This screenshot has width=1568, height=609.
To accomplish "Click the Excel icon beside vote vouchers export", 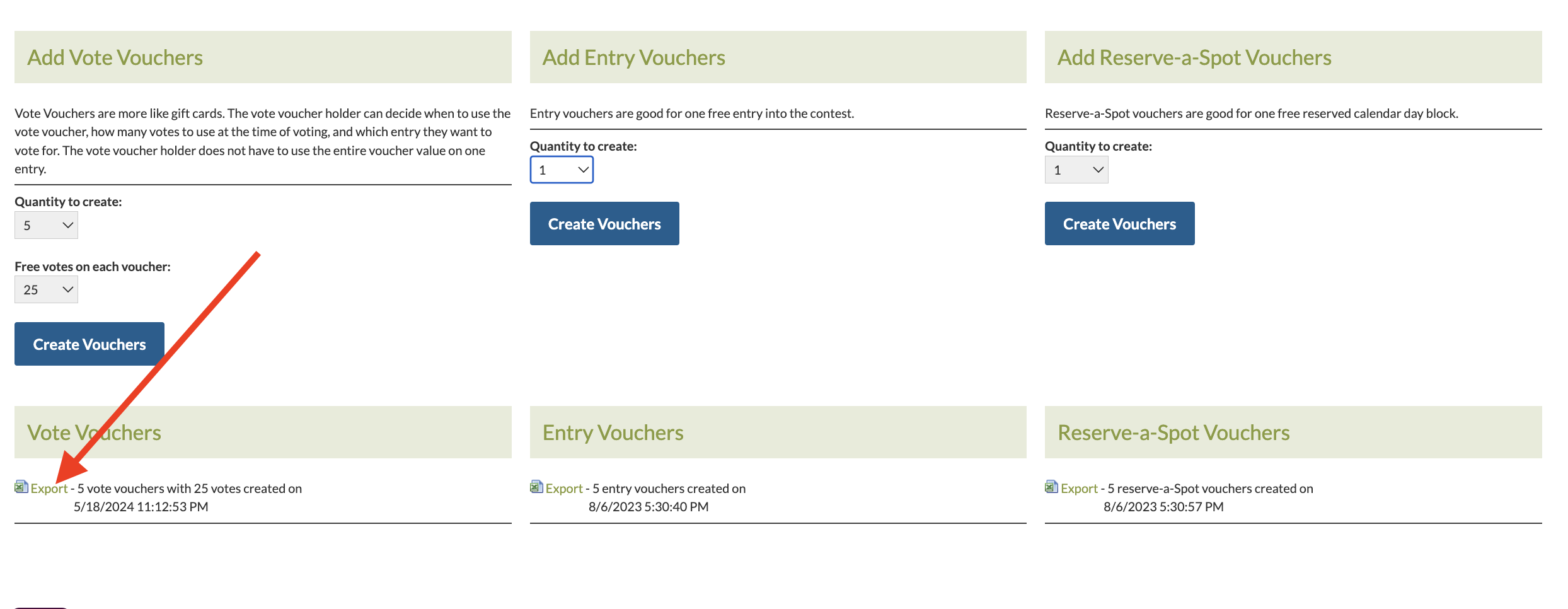I will [21, 487].
